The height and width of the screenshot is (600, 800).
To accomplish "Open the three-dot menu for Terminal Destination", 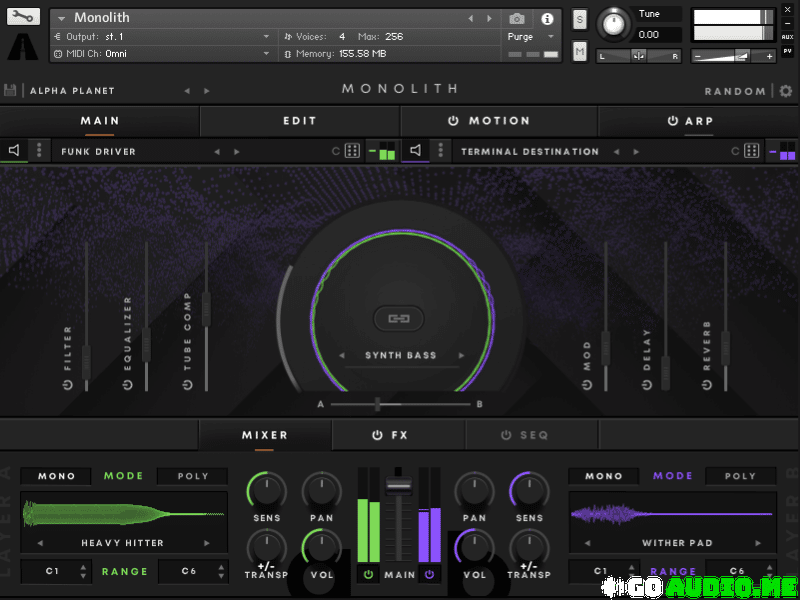I will pos(439,151).
